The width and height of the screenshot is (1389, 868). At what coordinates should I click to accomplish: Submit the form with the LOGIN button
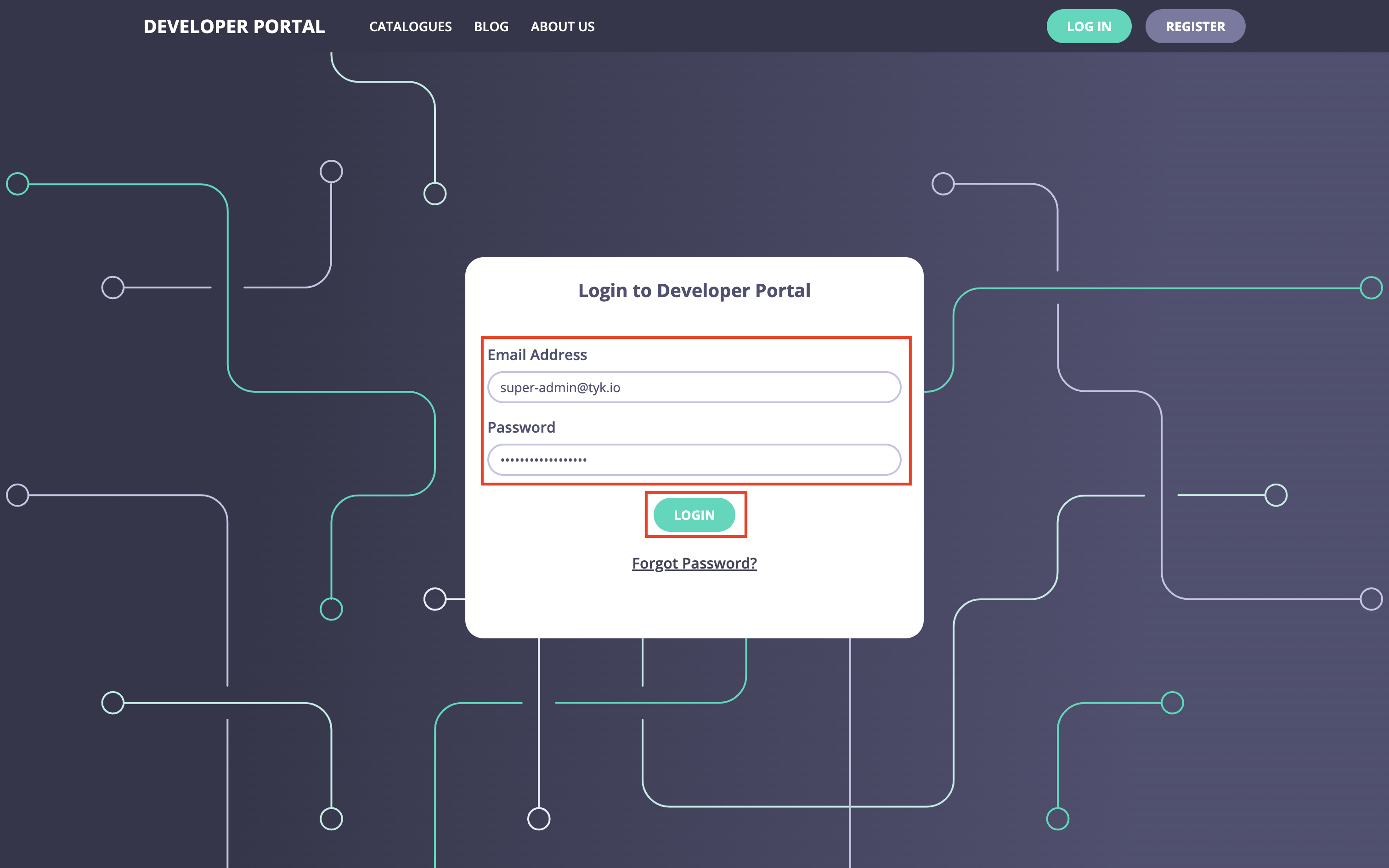coord(694,515)
